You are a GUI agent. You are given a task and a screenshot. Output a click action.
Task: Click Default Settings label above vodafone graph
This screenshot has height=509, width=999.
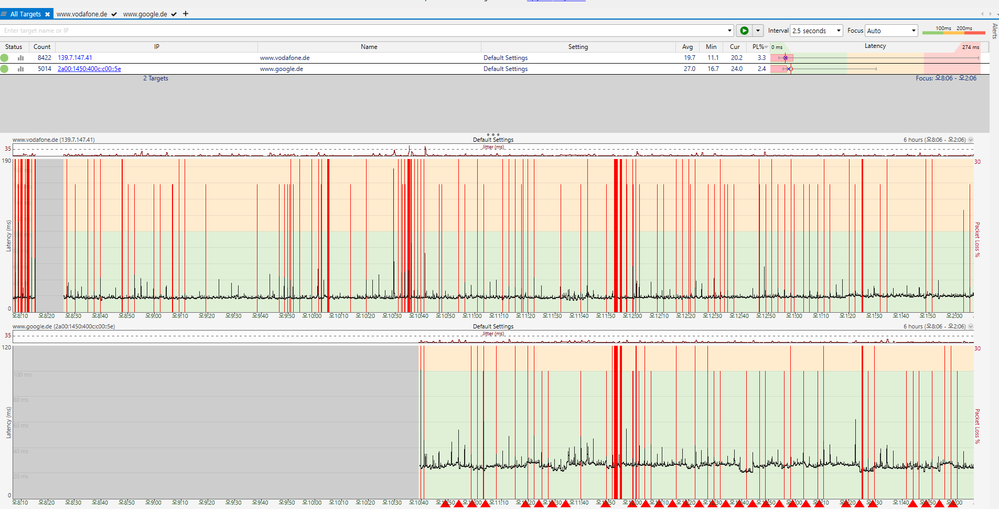(493, 140)
